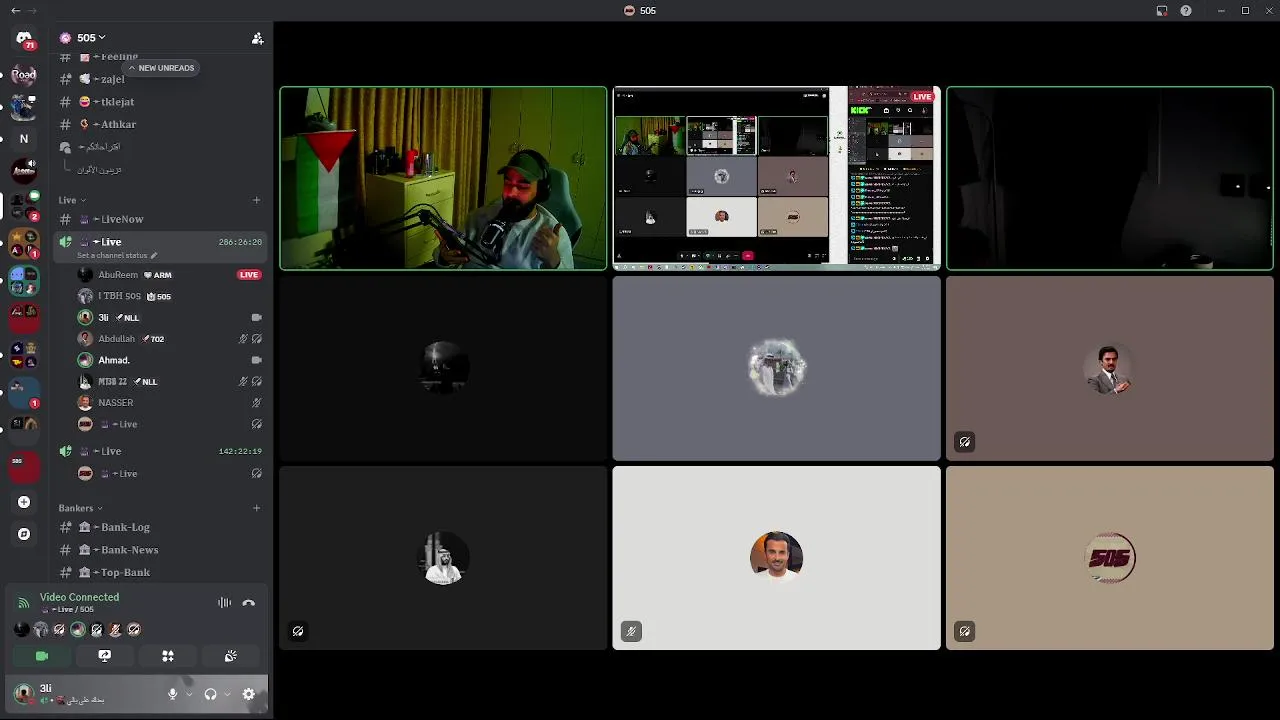Click connection signal strength icon
Screen dimensions: 1280x720
pos(23,603)
